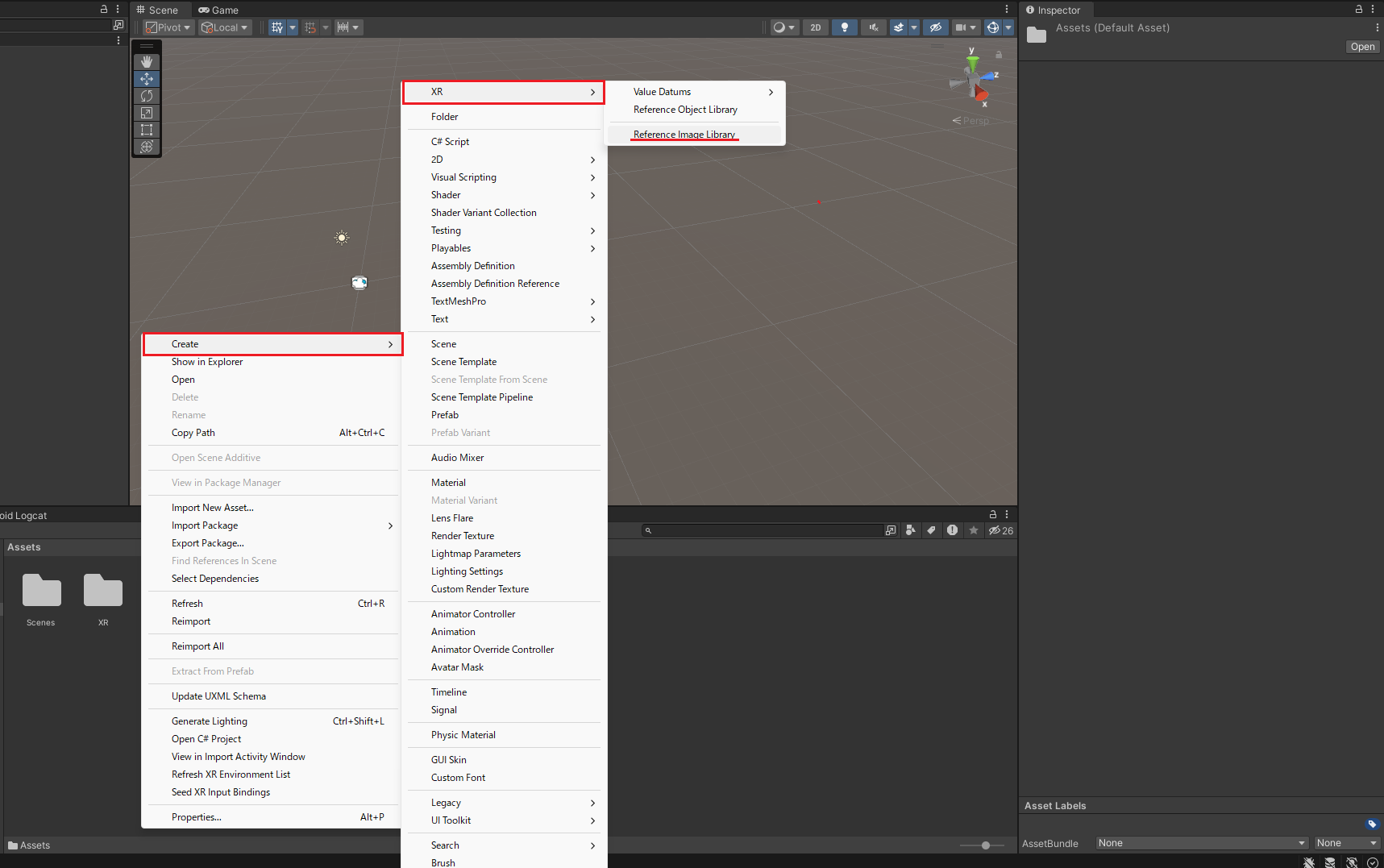This screenshot has width=1384, height=868.
Task: Open scene camera settings dropdown
Action: click(x=966, y=27)
